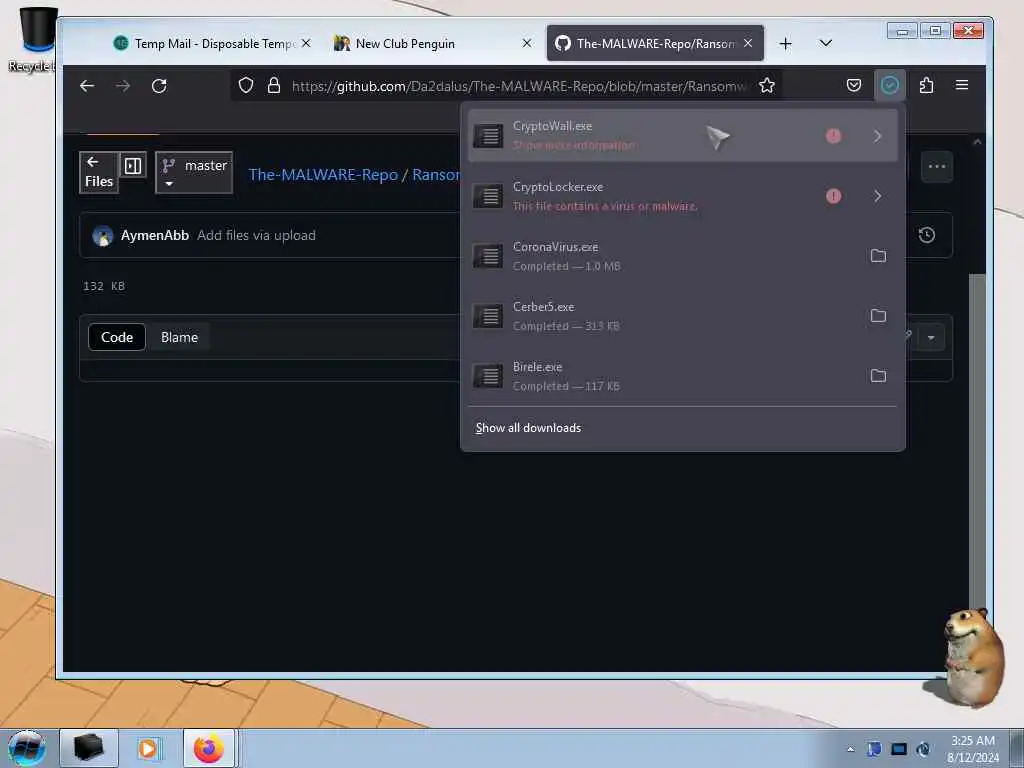Screen dimensions: 1024x768
Task: Open the Windows Start menu
Action: point(27,748)
